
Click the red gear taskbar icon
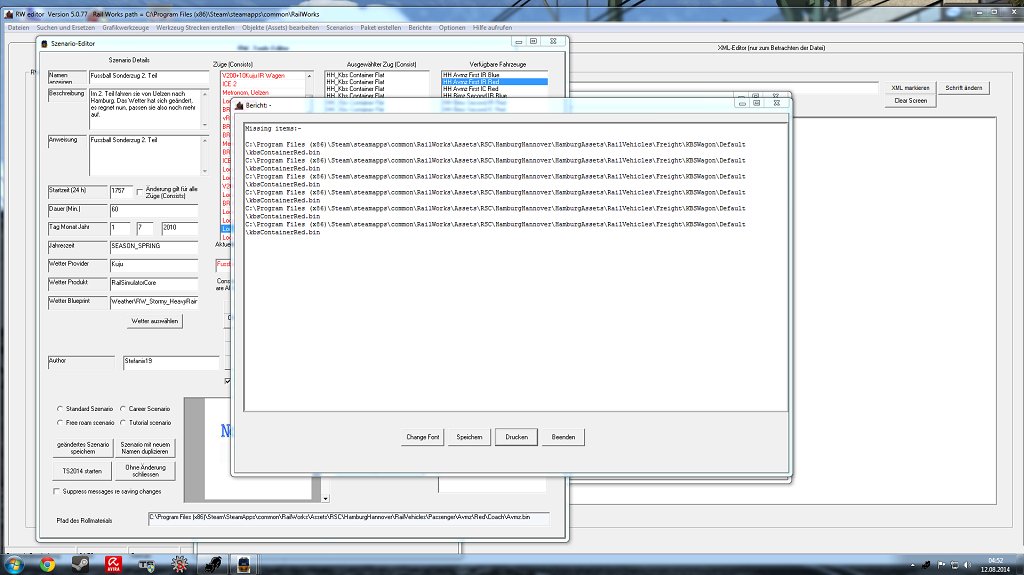pos(180,564)
